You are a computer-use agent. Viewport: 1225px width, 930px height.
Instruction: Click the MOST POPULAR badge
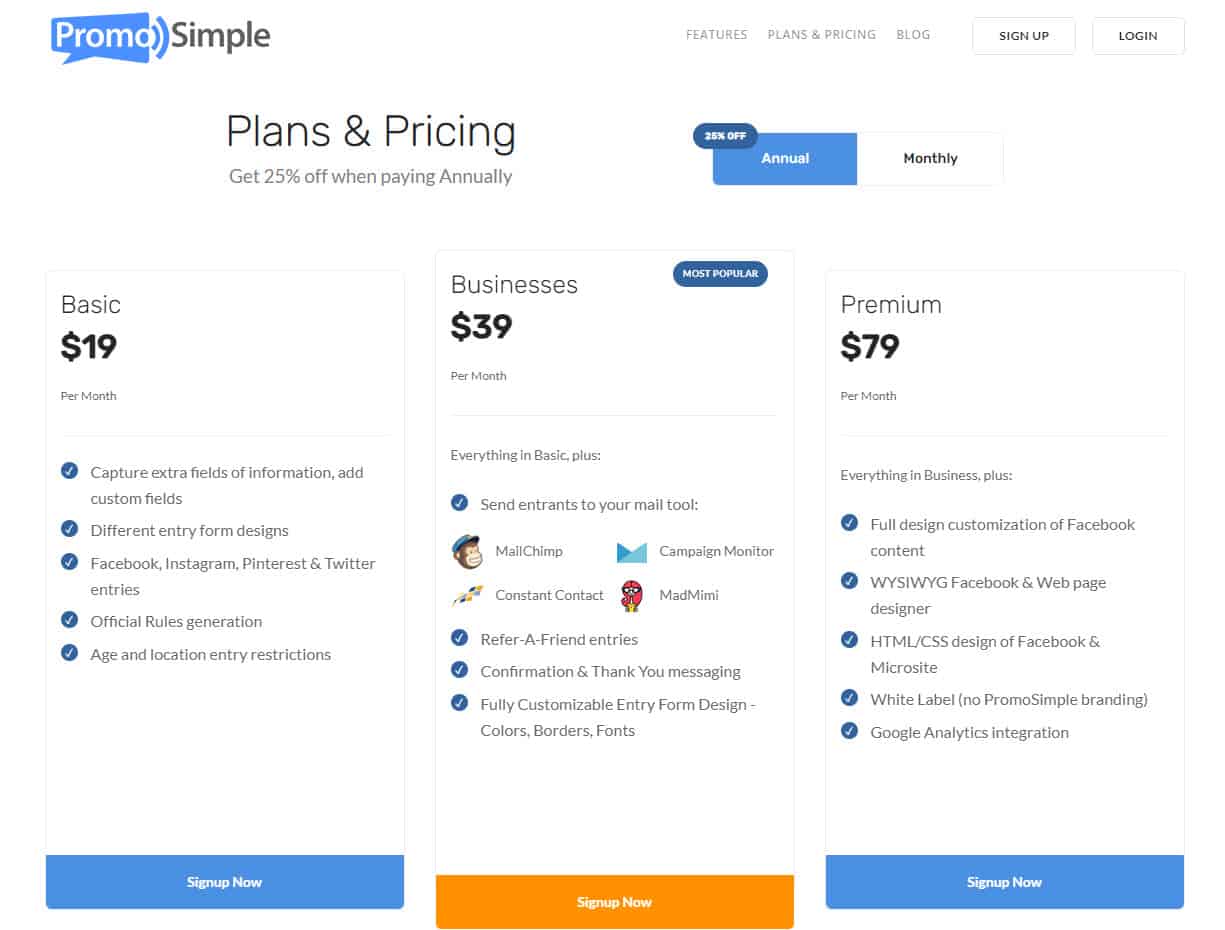[720, 273]
